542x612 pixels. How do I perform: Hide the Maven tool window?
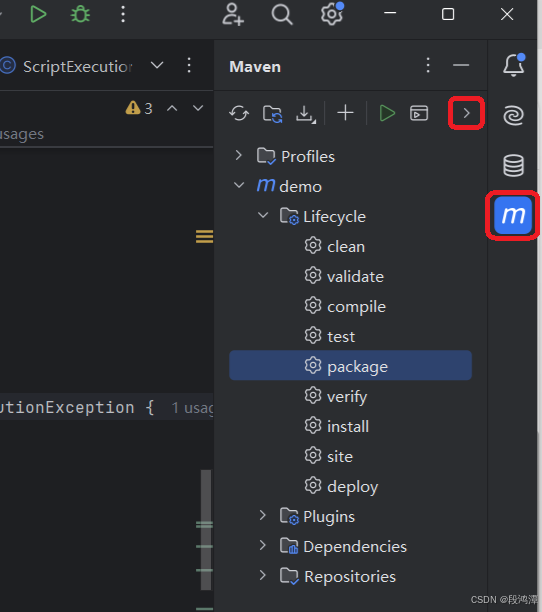[461, 65]
